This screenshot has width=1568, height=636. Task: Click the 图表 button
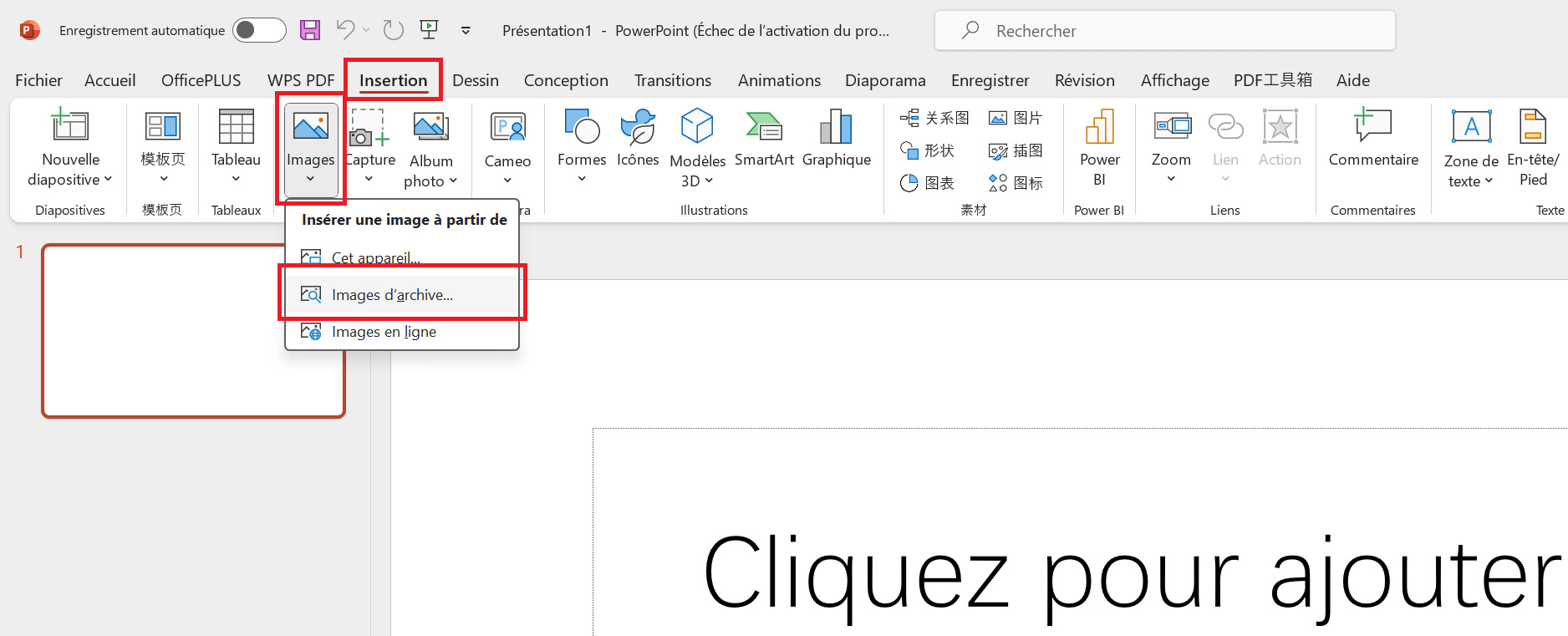click(927, 183)
